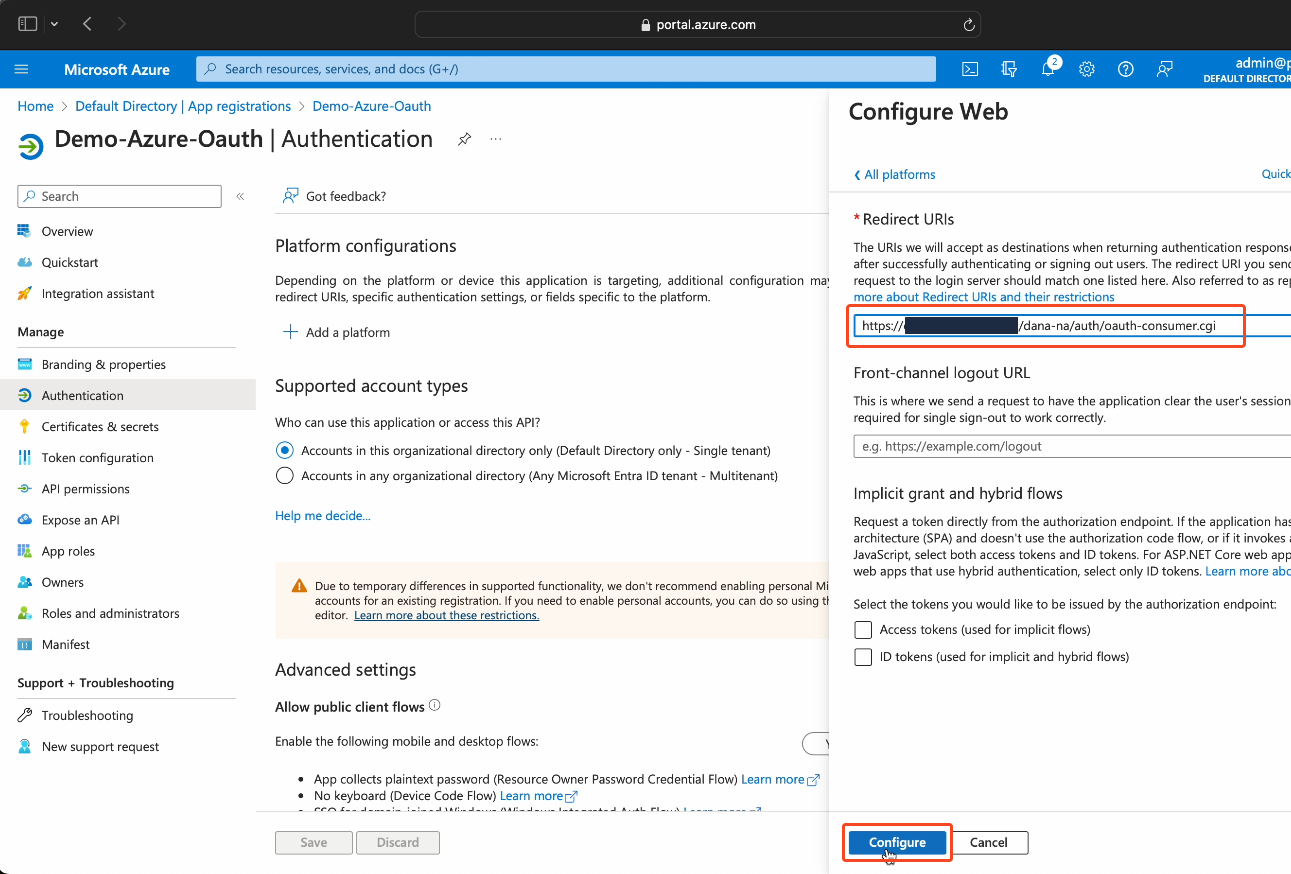Reload the page in the browser
The height and width of the screenshot is (874, 1291).
pos(968,25)
